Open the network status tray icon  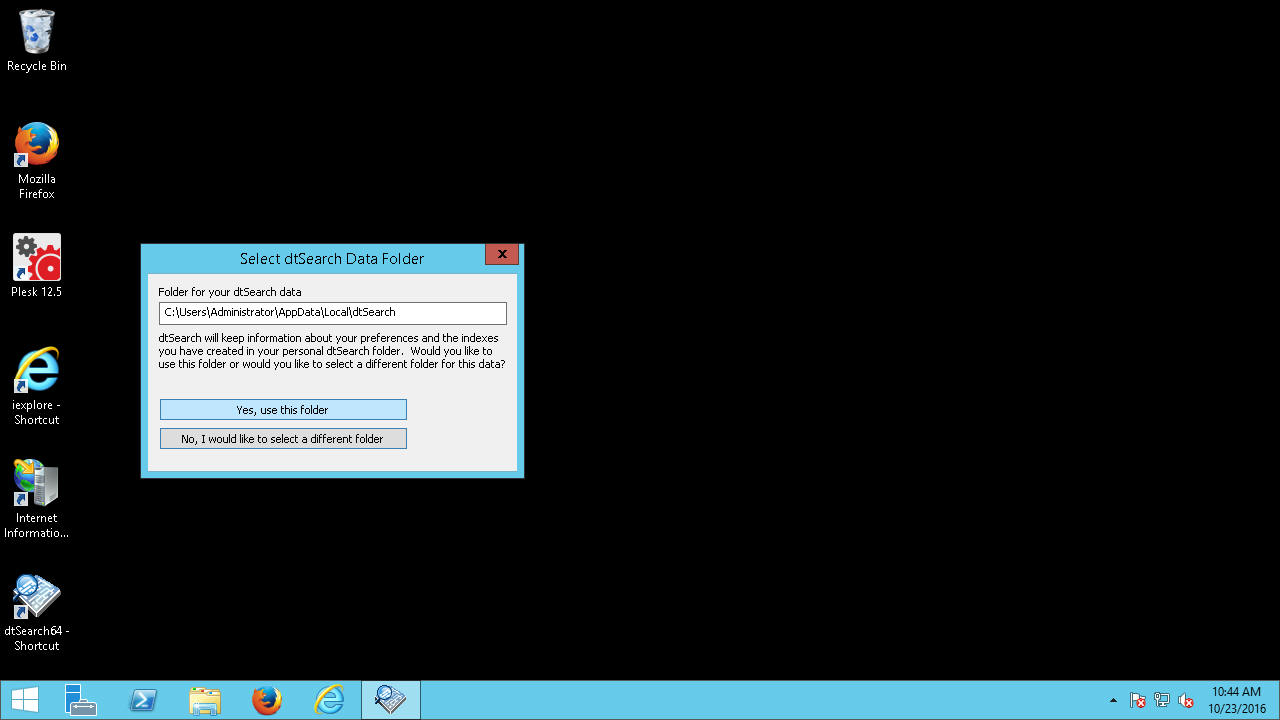point(1162,700)
